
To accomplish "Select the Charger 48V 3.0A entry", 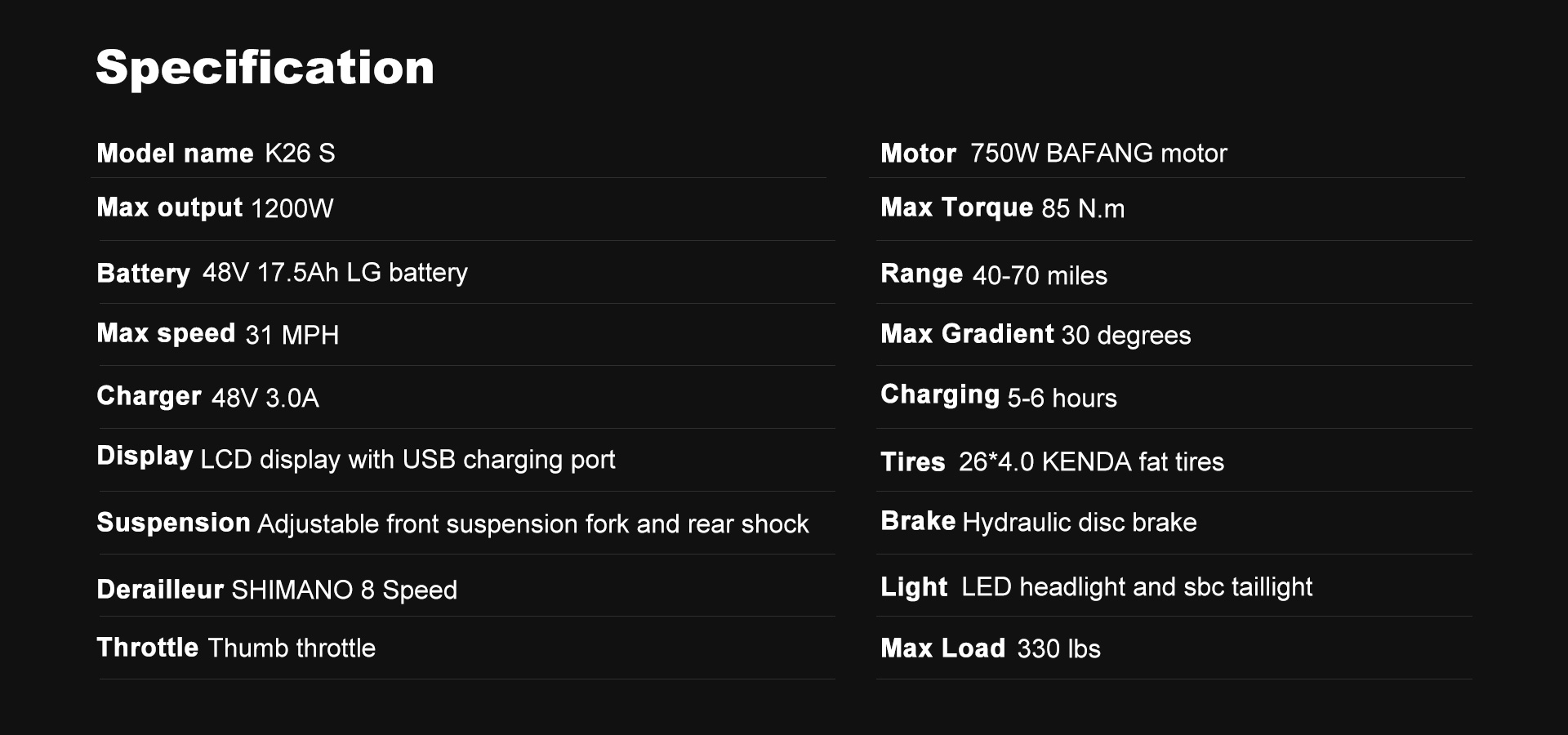I will click(x=207, y=397).
